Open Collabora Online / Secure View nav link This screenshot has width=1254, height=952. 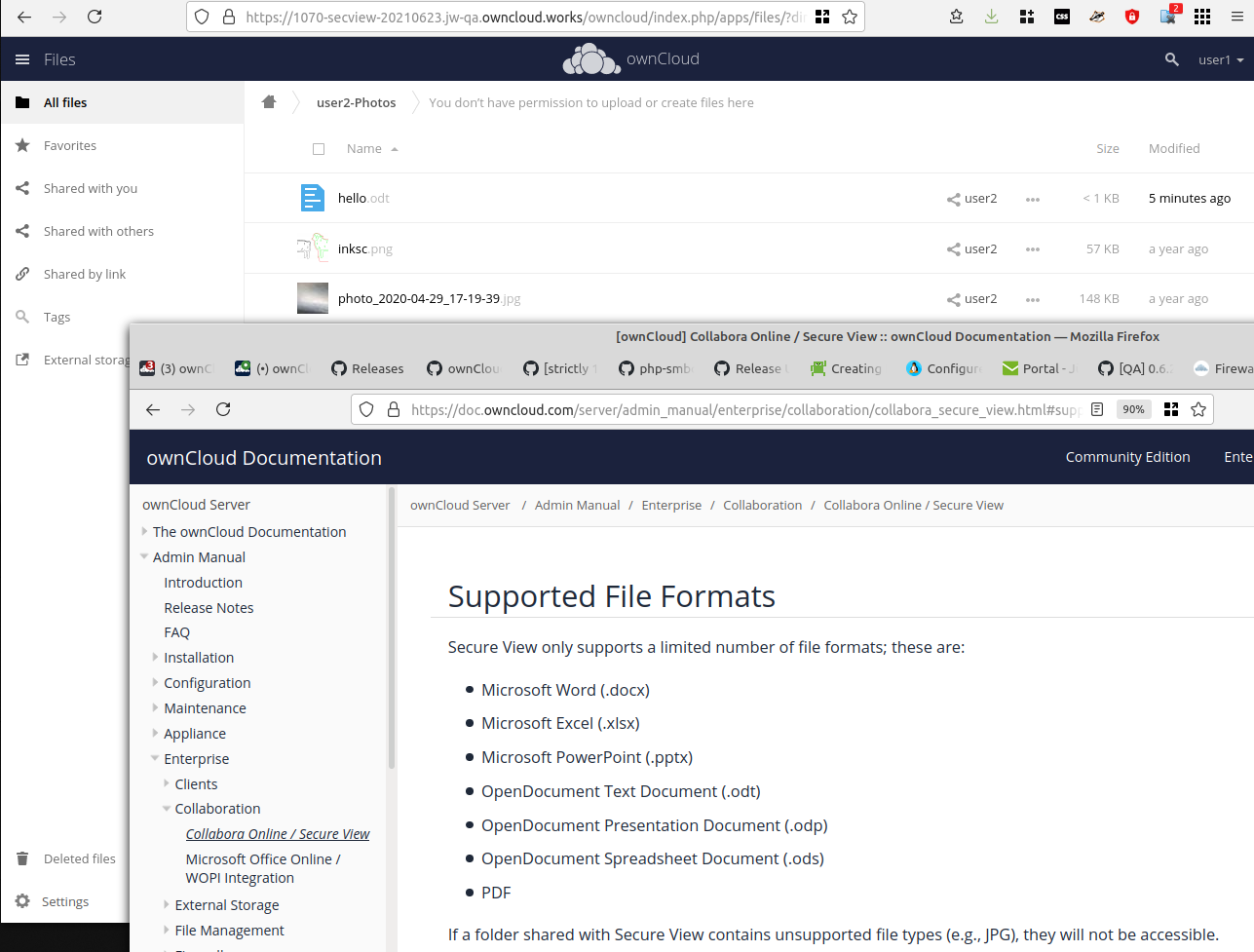278,834
